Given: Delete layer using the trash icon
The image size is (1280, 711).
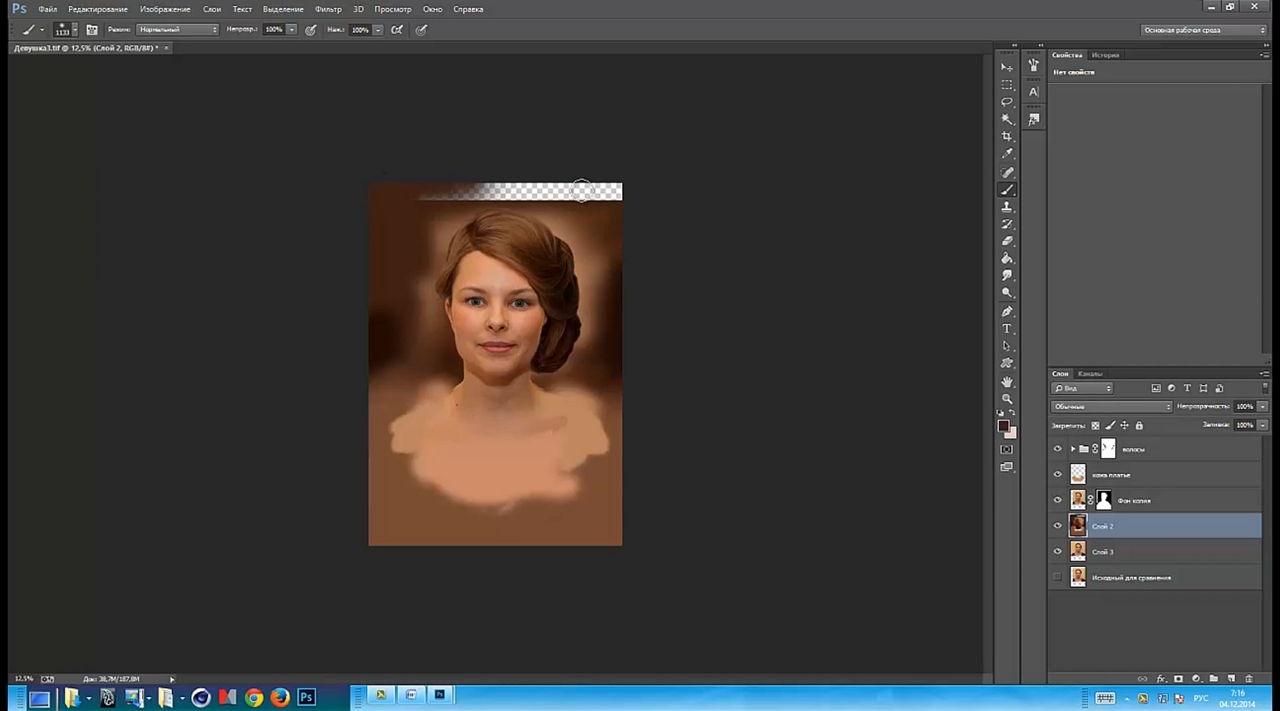Looking at the screenshot, I should [1248, 679].
